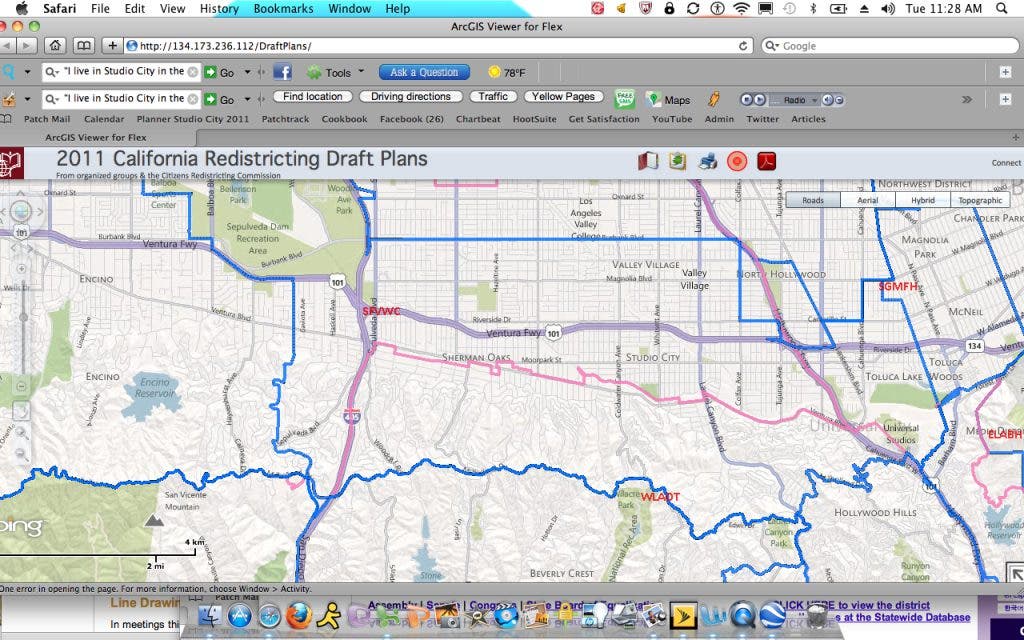Click the Google search field
The image size is (1024, 640).
coord(889,46)
